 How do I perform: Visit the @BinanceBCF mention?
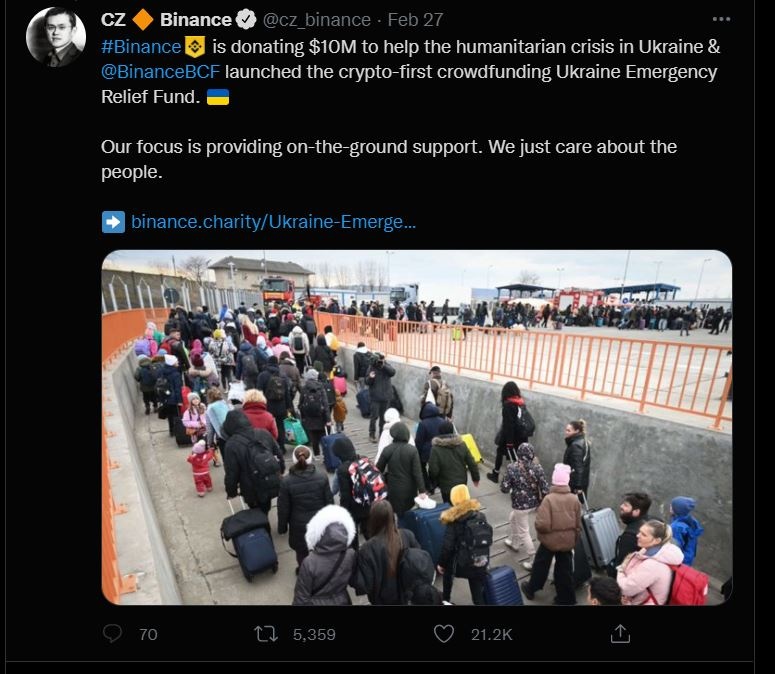click(x=160, y=72)
